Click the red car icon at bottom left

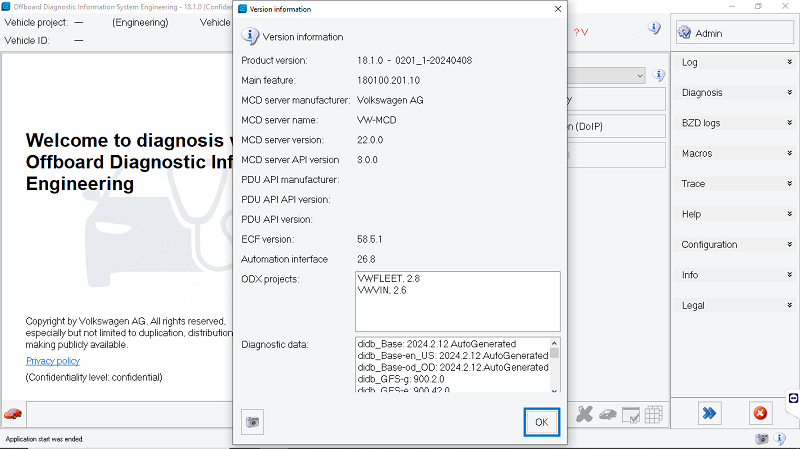point(13,414)
